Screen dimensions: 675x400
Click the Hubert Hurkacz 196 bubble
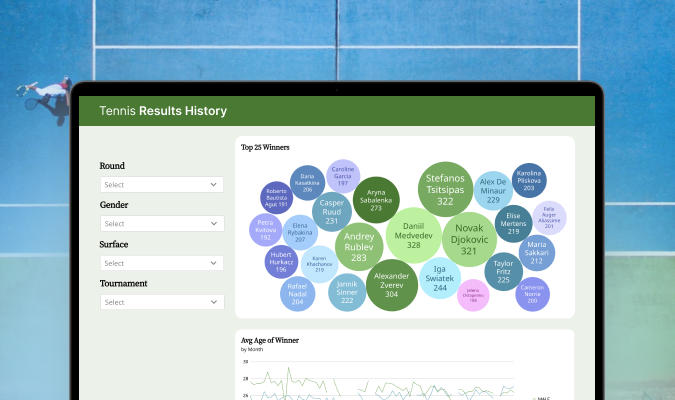point(282,262)
